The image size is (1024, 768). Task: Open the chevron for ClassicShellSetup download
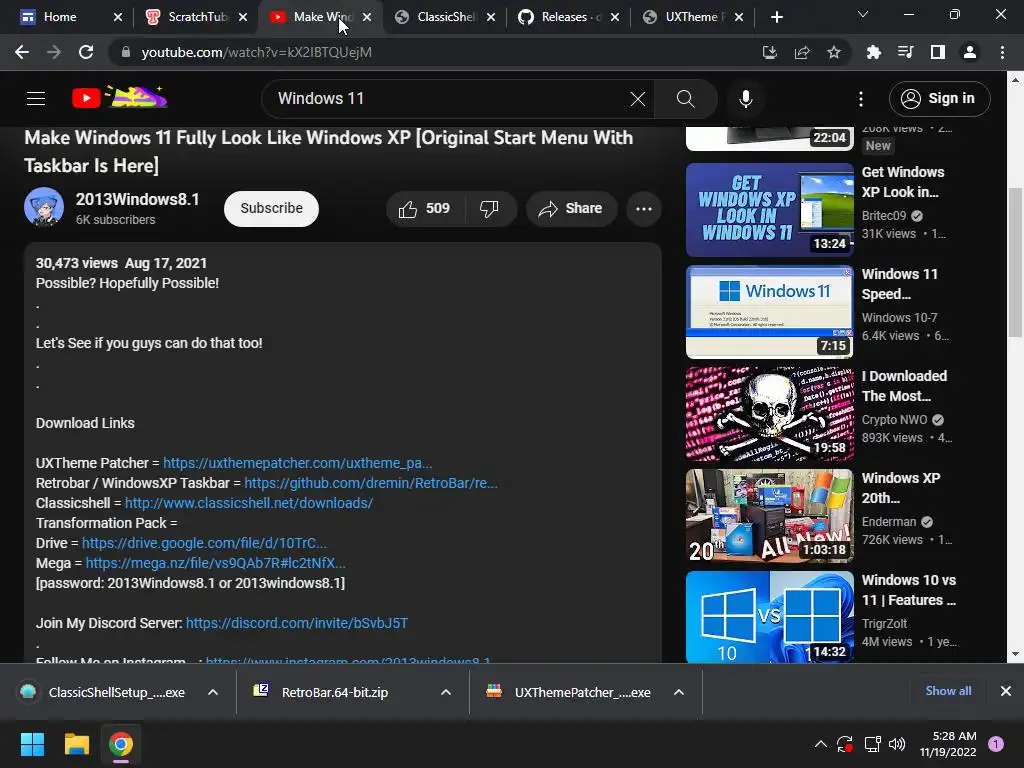[x=213, y=692]
